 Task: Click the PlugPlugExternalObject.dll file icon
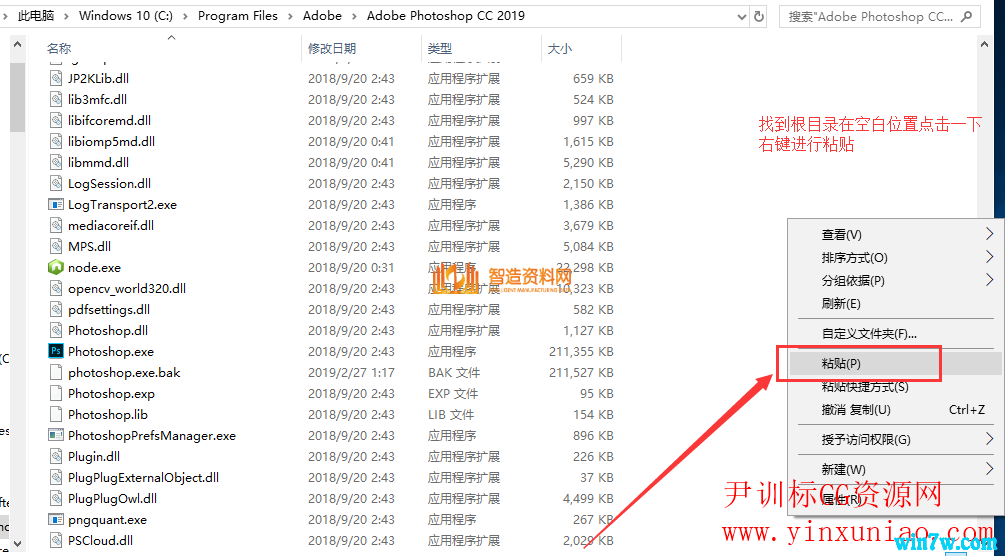[56, 478]
